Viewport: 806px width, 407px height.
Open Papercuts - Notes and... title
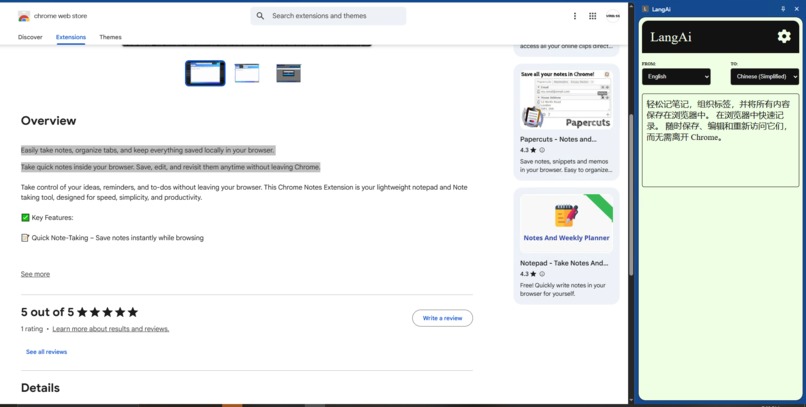coord(558,139)
